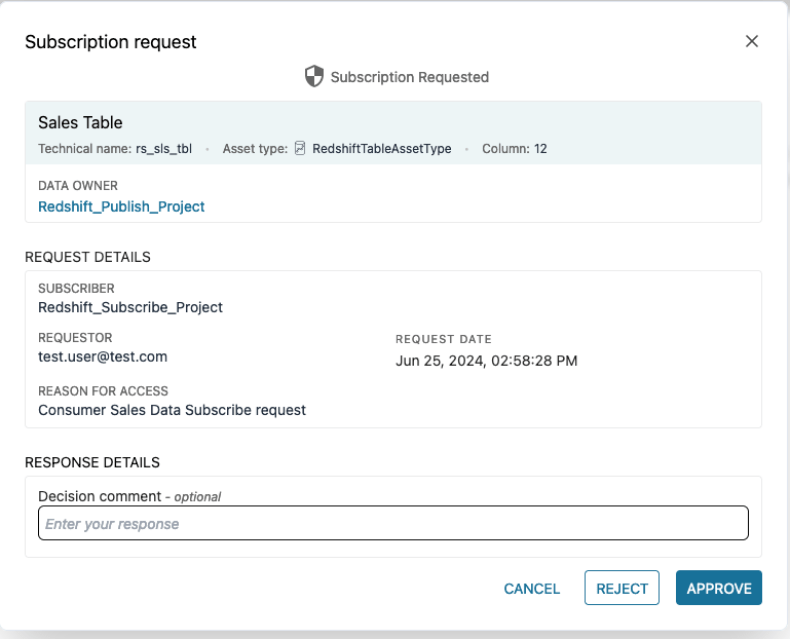Image resolution: width=790 pixels, height=639 pixels.
Task: Click the technical name rs_sls_tbl
Action: click(164, 149)
